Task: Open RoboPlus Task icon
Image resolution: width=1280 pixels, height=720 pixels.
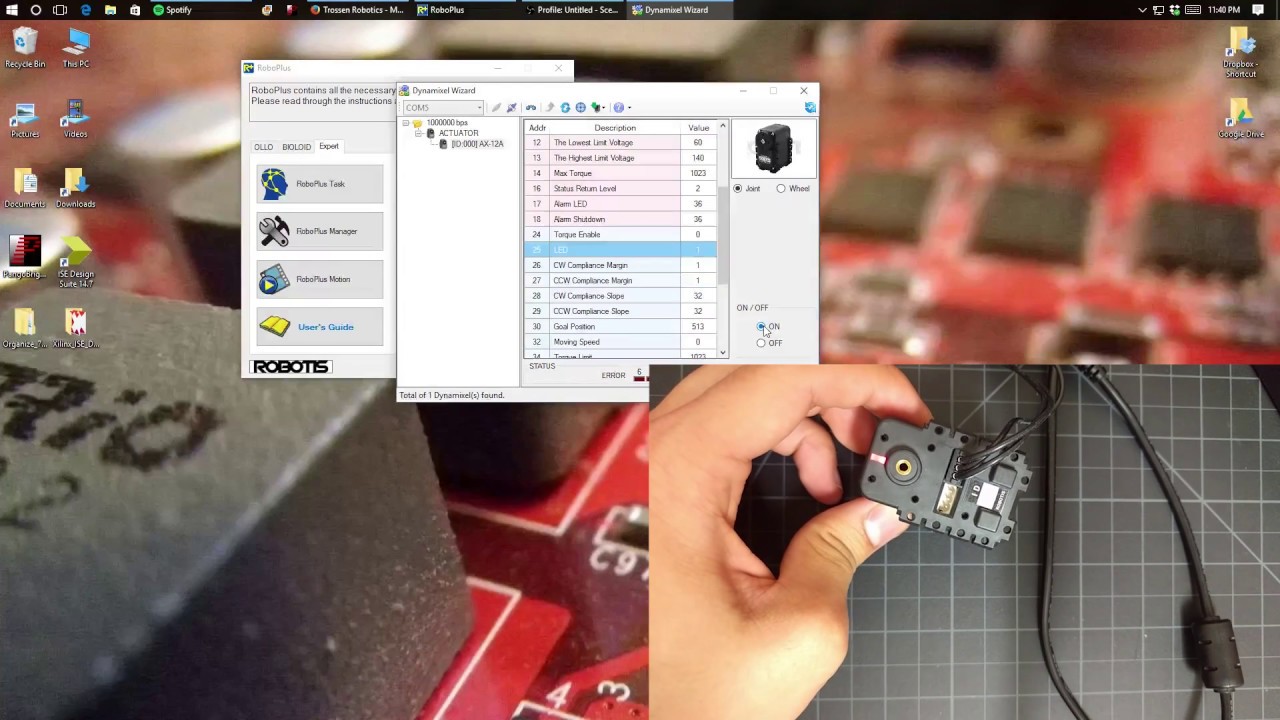Action: tap(274, 184)
